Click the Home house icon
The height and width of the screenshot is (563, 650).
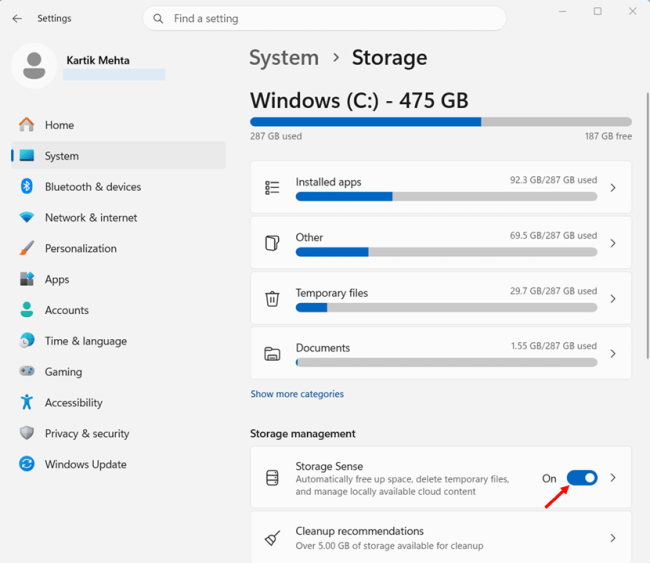click(27, 125)
